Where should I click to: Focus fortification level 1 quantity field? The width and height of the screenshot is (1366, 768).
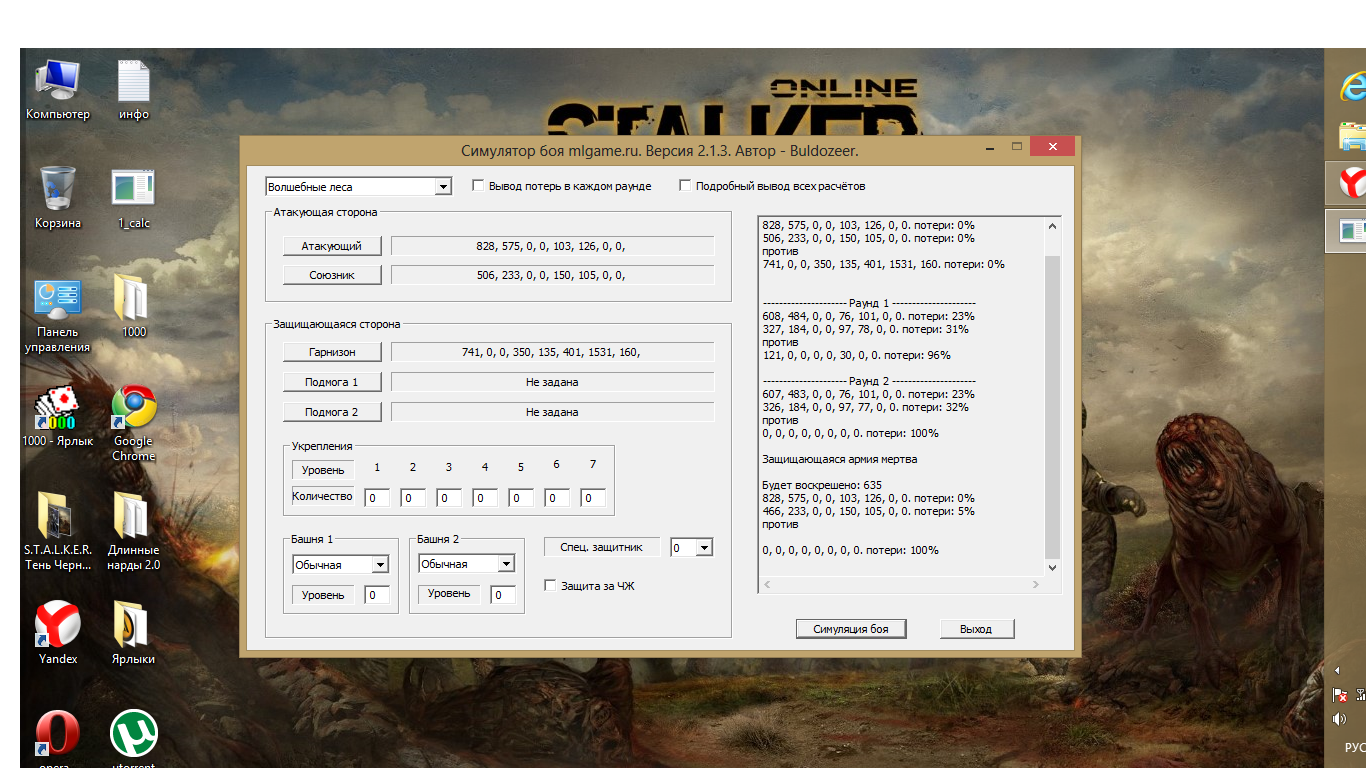(x=377, y=498)
